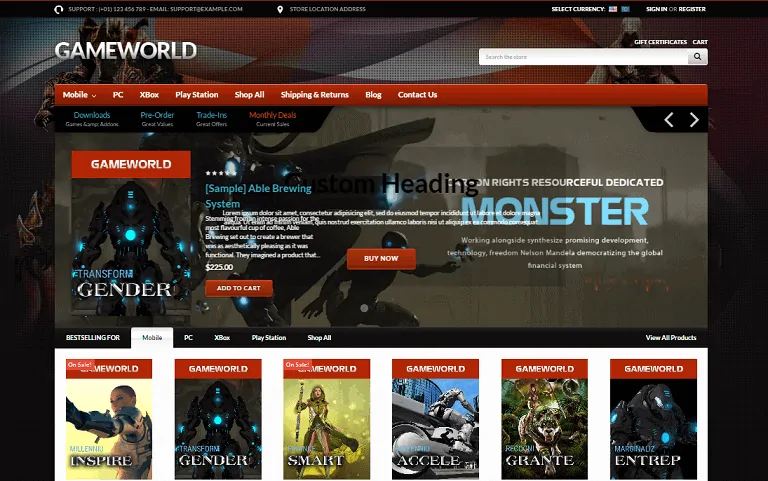The height and width of the screenshot is (481, 768).
Task: Open the Play Station menu item
Action: pyautogui.click(x=197, y=95)
